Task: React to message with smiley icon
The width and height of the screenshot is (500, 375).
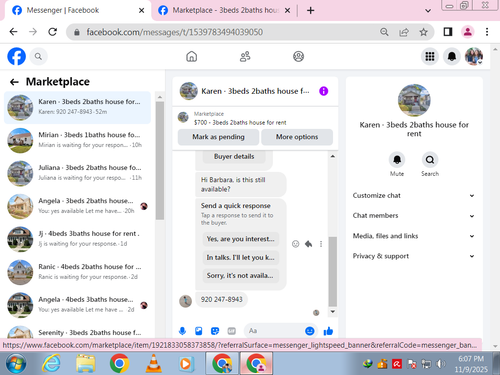Action: pos(295,244)
